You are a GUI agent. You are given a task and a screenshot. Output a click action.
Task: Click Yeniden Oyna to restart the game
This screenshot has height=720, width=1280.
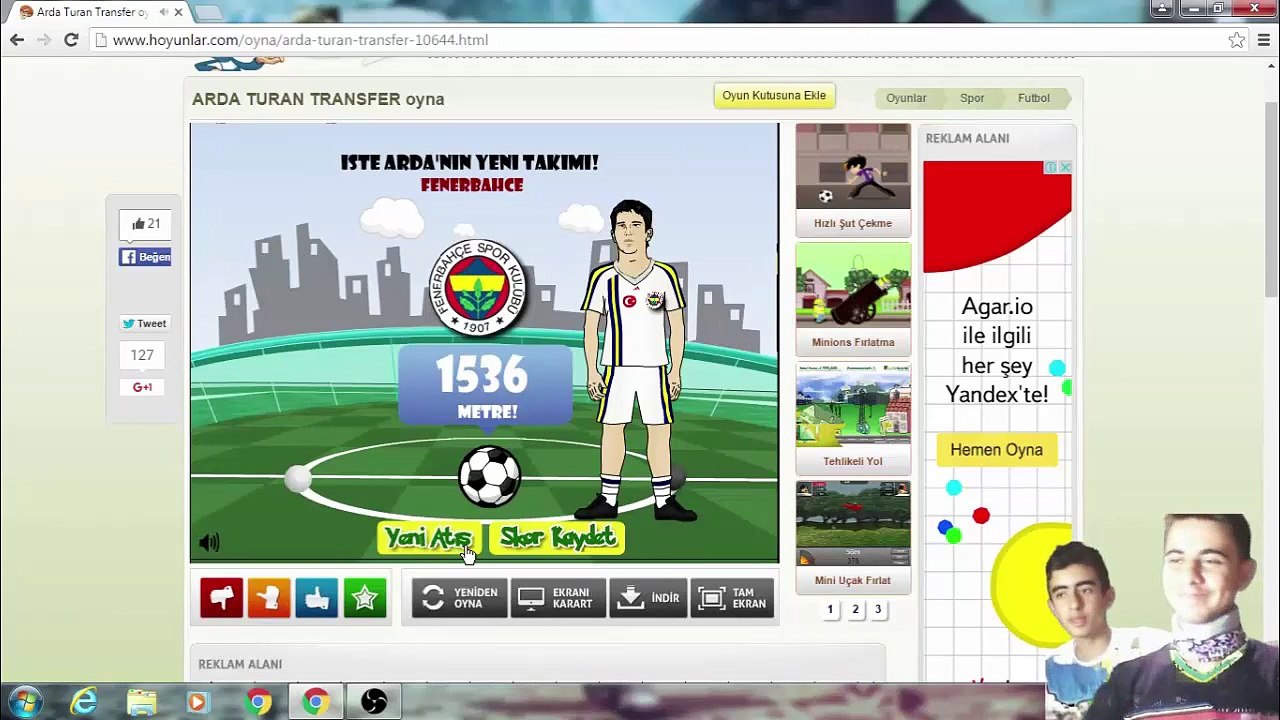coord(459,598)
